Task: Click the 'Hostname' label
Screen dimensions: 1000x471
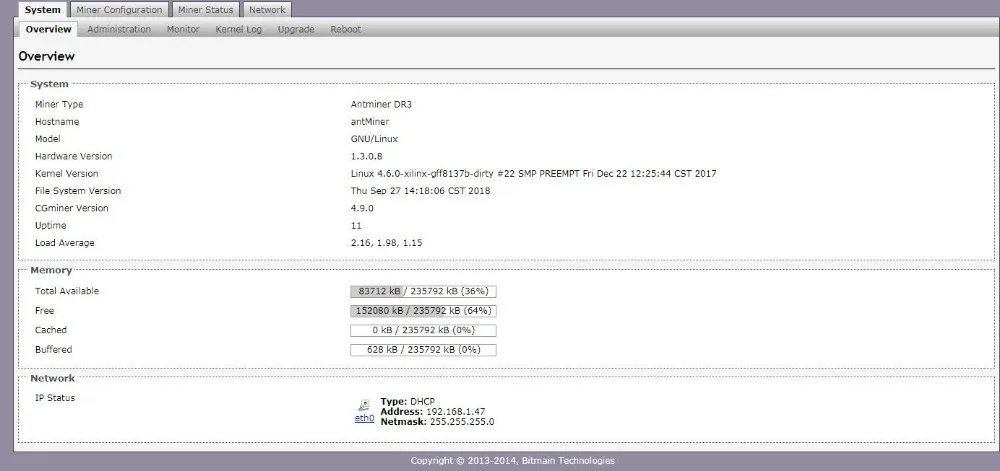Action: [57, 122]
